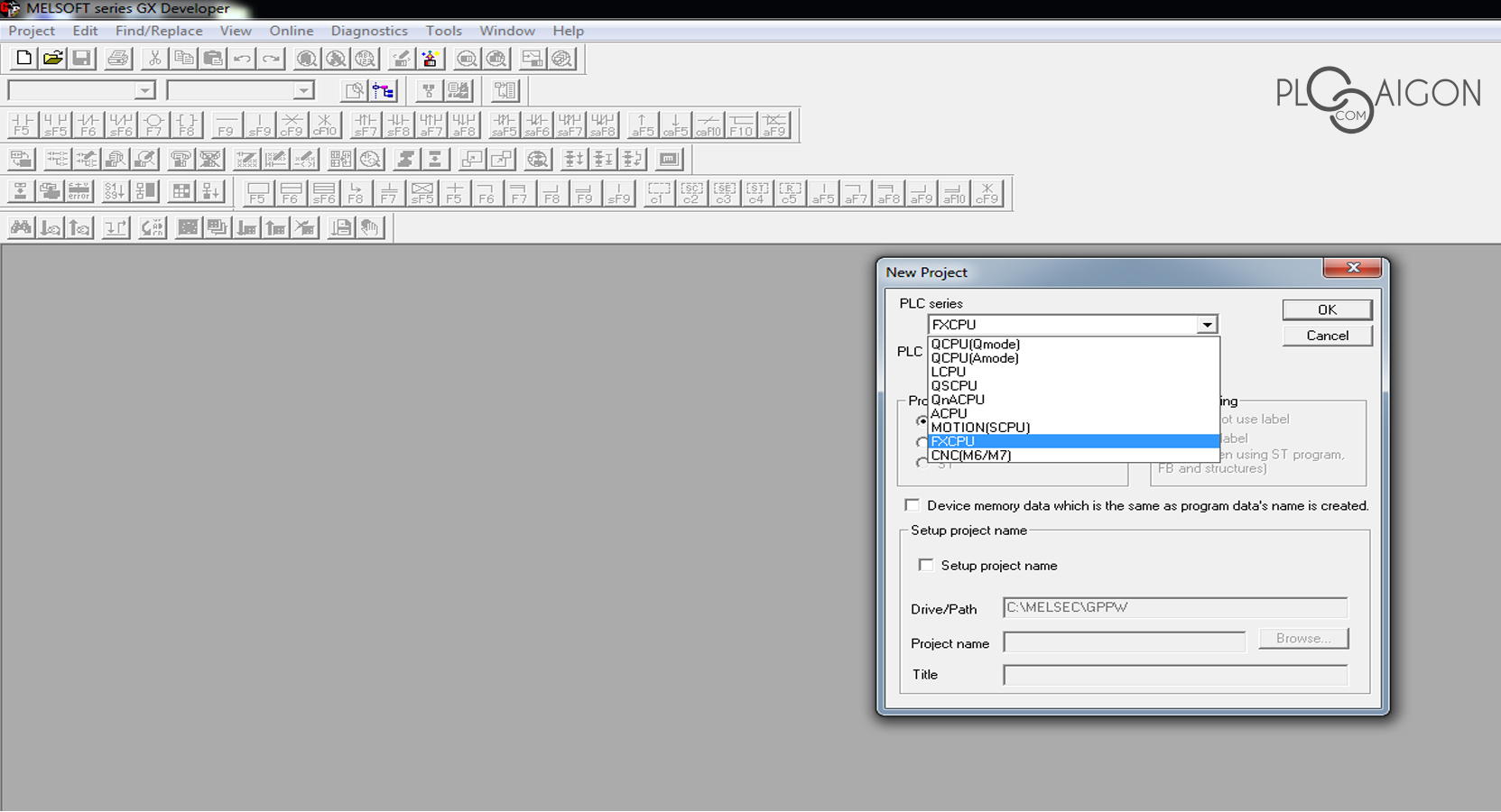1501x812 pixels.
Task: Choose QnACPU from the PLC series list
Action: [x=1074, y=400]
